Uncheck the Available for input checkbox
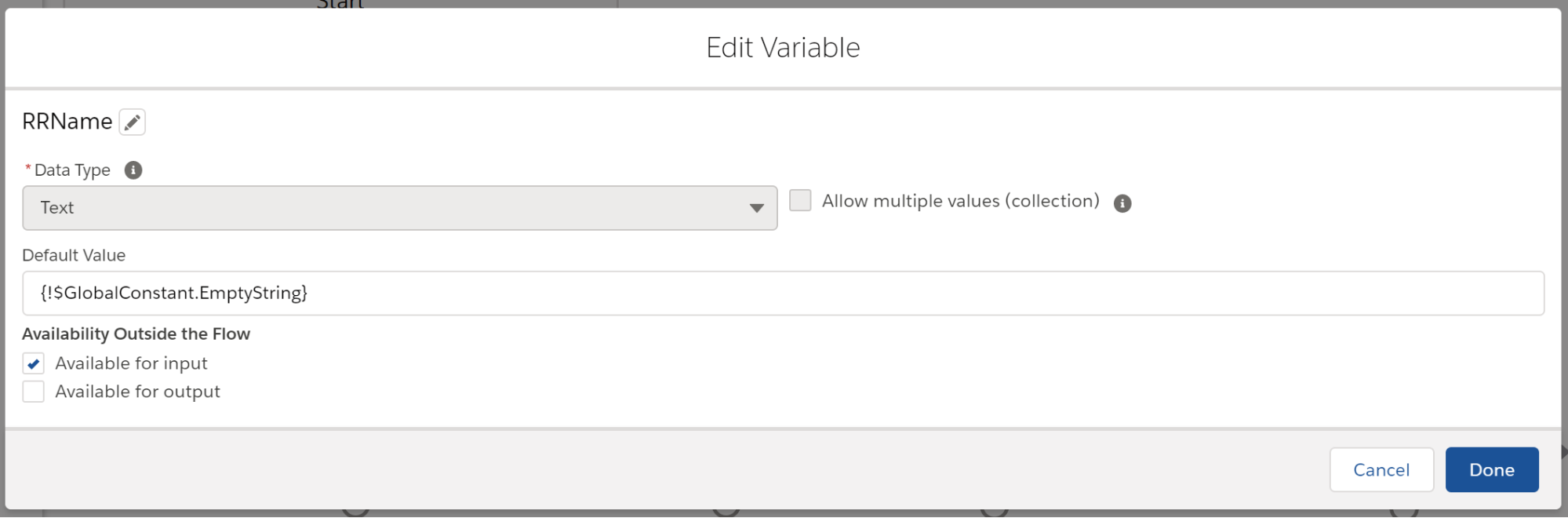This screenshot has width=1568, height=518. (x=34, y=363)
